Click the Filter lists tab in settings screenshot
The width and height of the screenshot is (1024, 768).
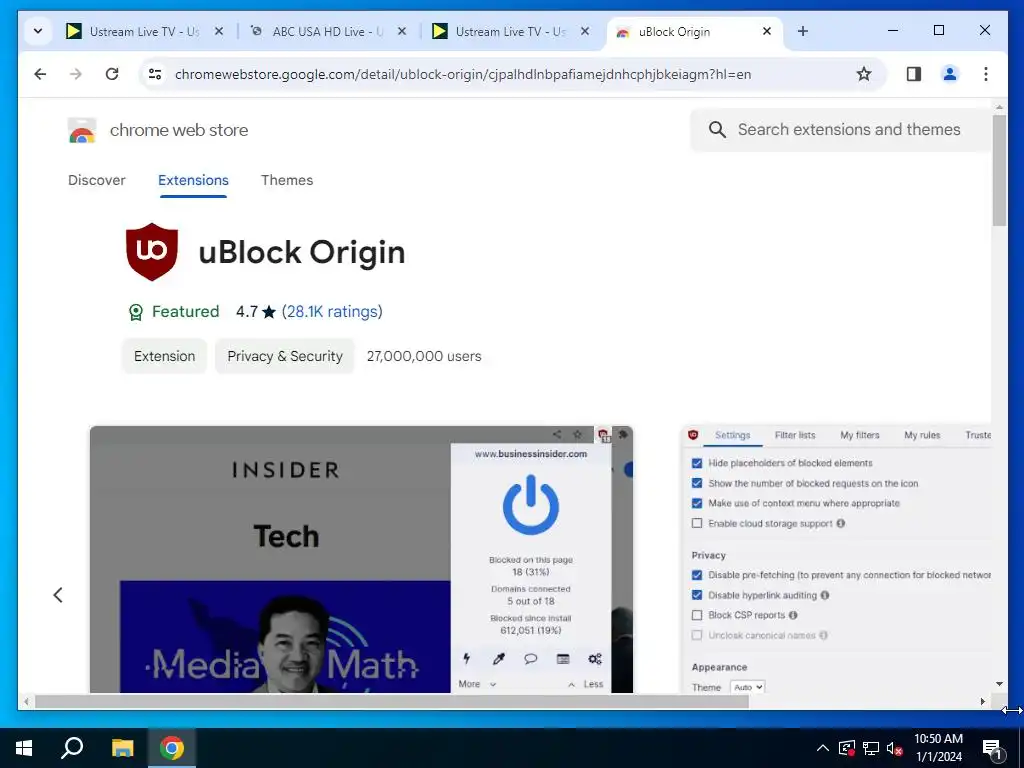[x=795, y=435]
